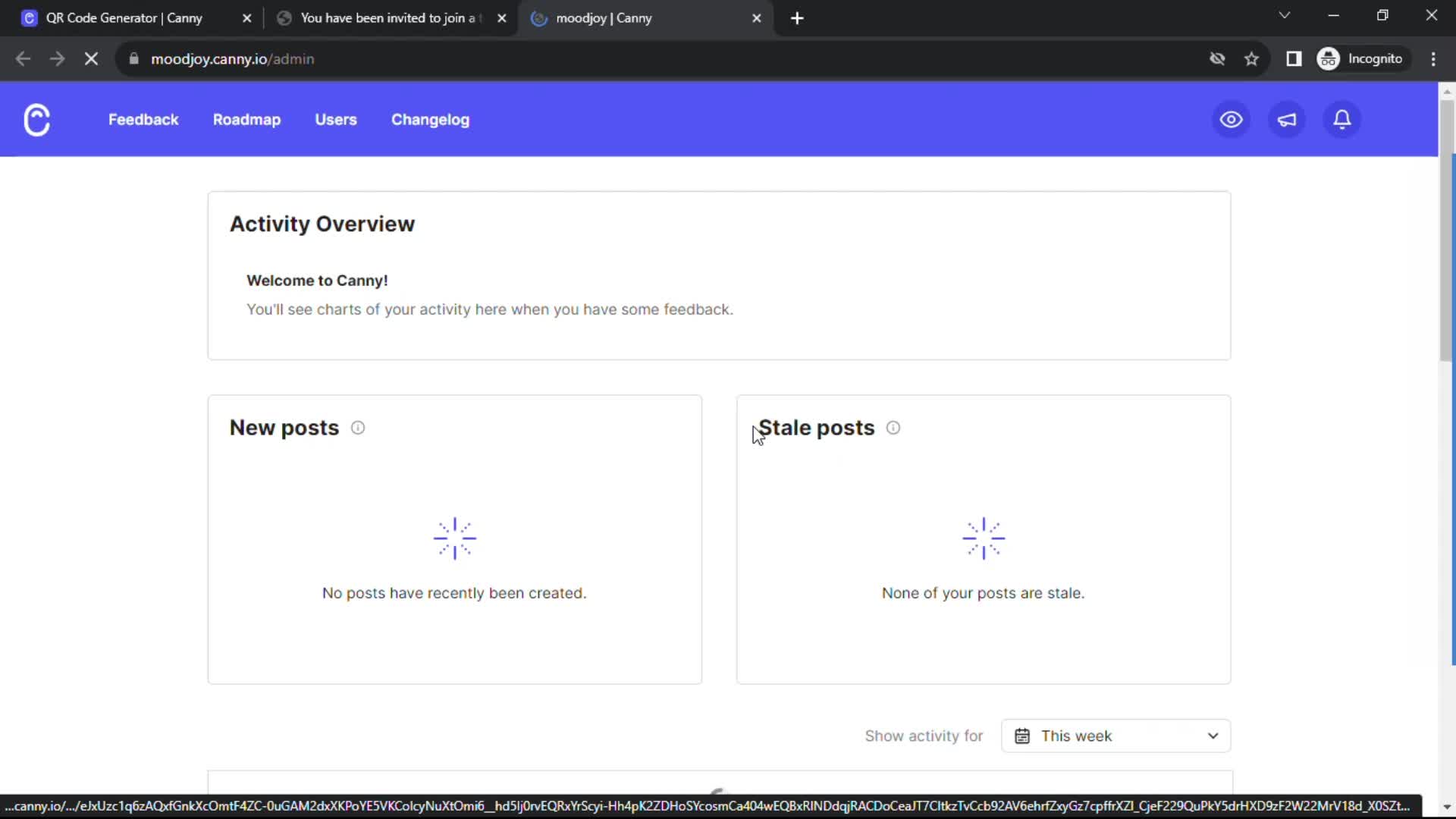Open Chrome's three-dot menu

pyautogui.click(x=1434, y=58)
